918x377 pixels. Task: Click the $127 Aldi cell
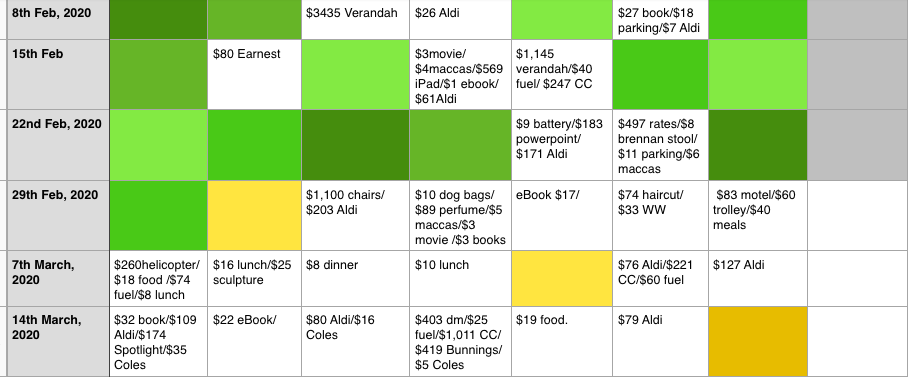[x=758, y=278]
